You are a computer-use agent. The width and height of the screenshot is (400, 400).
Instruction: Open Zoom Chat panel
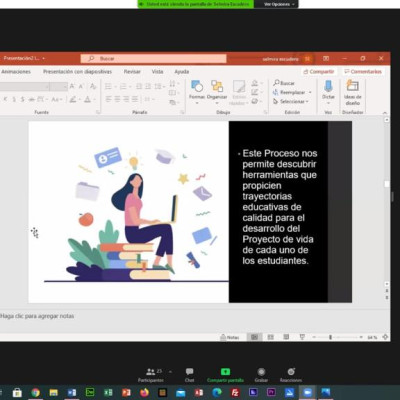tap(189, 375)
